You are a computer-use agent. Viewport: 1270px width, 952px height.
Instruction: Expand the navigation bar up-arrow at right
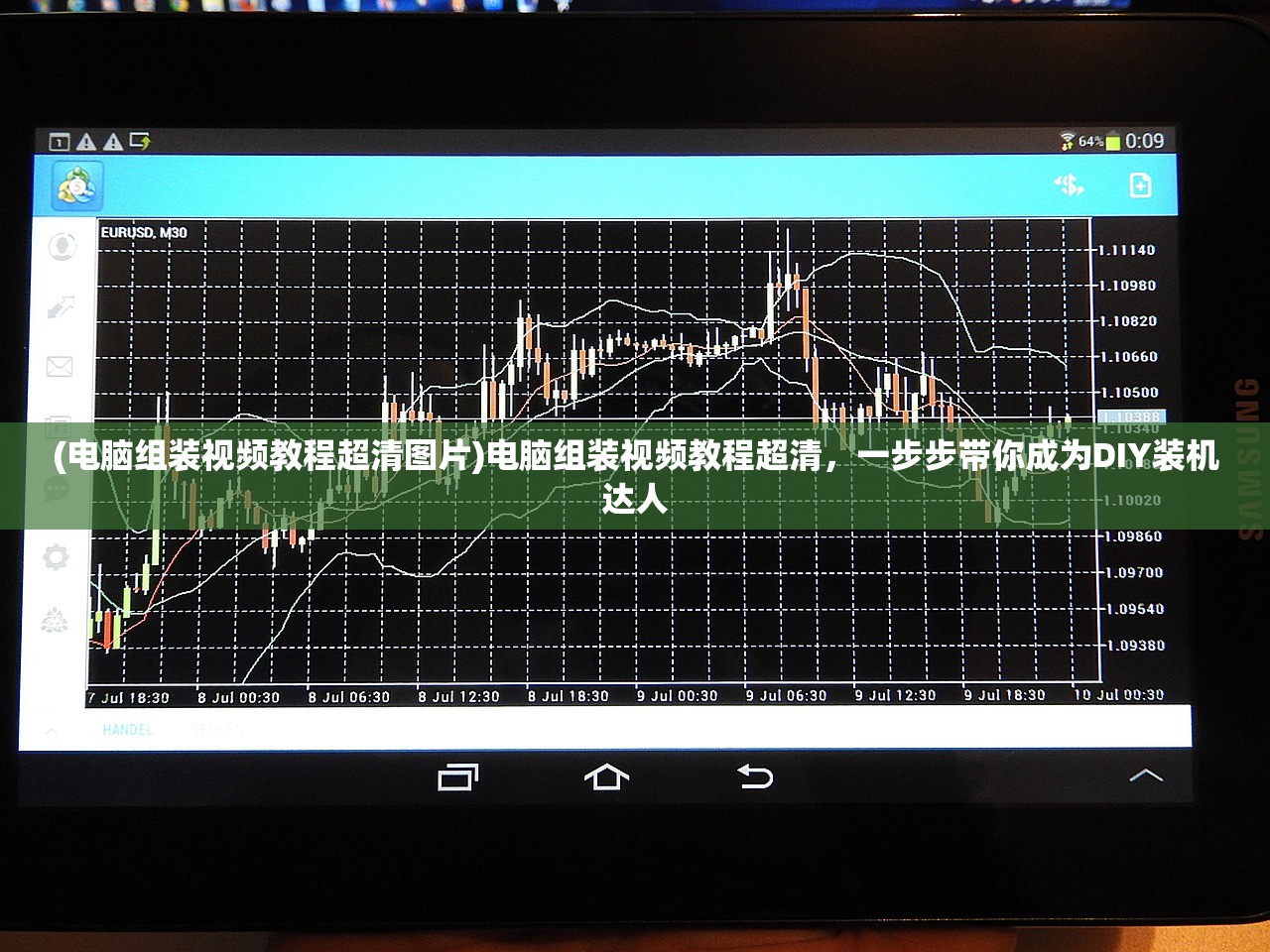pyautogui.click(x=1145, y=774)
